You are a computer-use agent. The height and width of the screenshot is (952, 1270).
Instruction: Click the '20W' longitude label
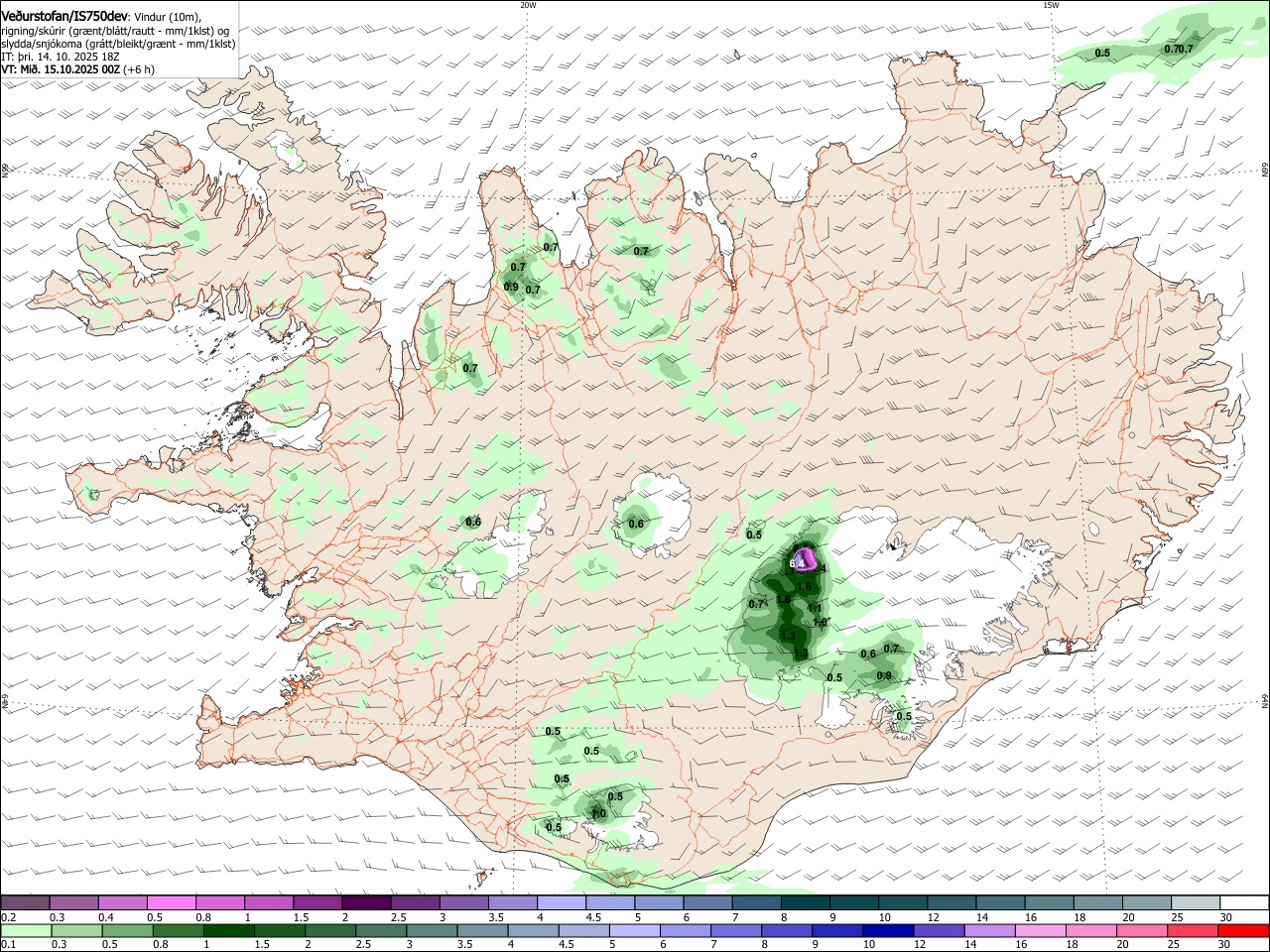pos(528,5)
